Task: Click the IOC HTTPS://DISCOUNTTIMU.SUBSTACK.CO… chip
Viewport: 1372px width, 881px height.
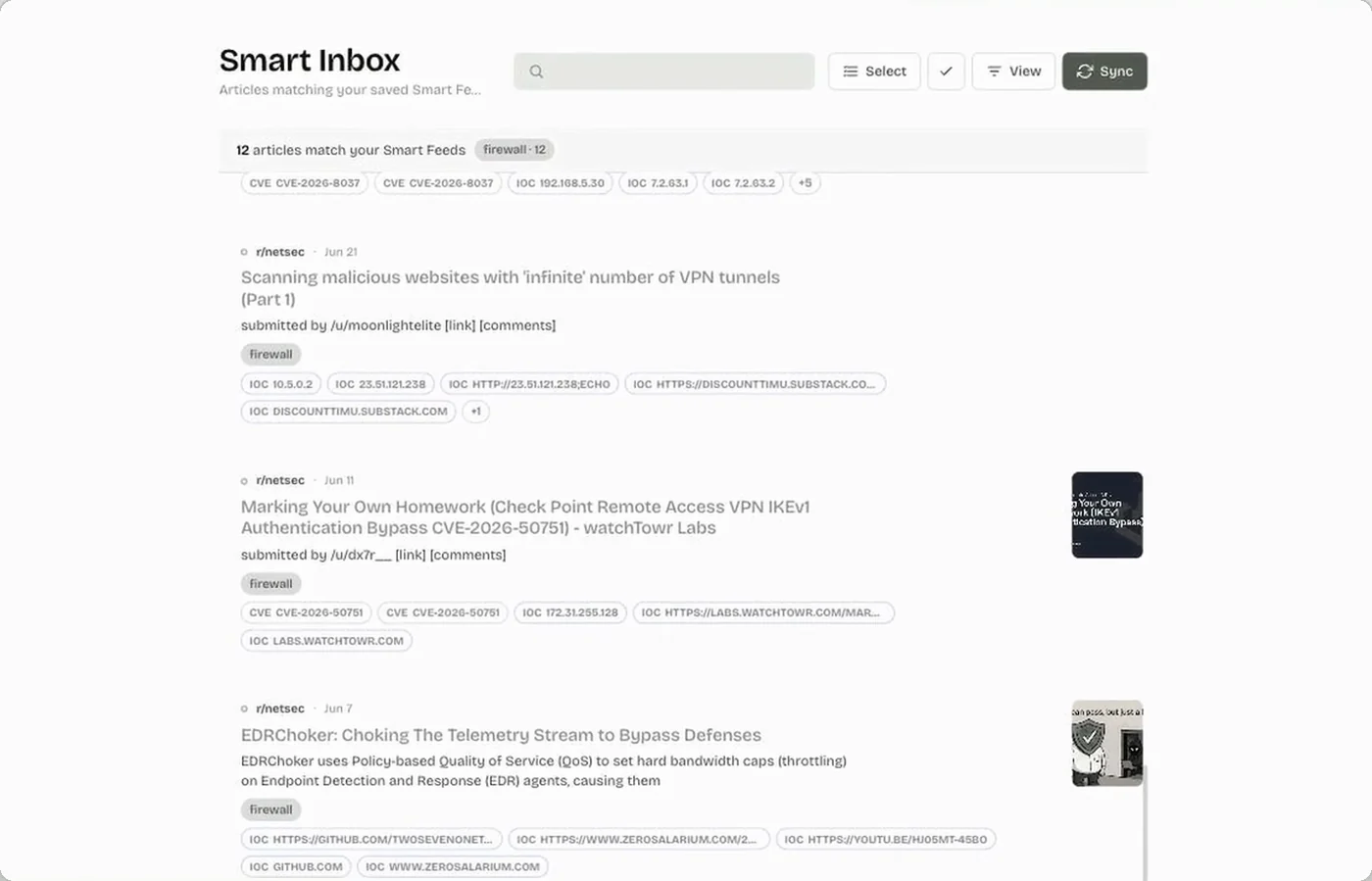Action: (x=755, y=384)
